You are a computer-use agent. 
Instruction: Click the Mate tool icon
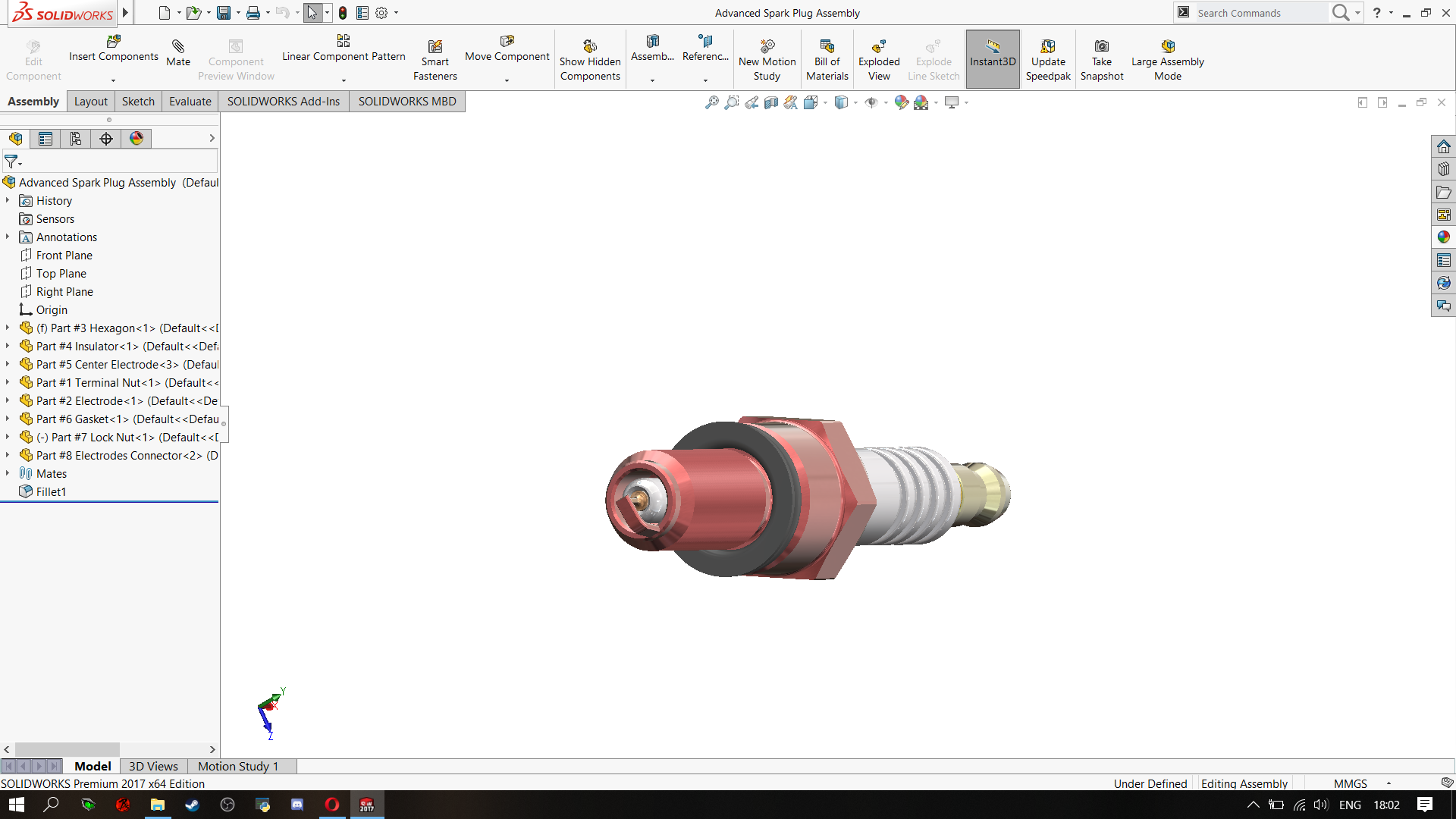(x=178, y=47)
